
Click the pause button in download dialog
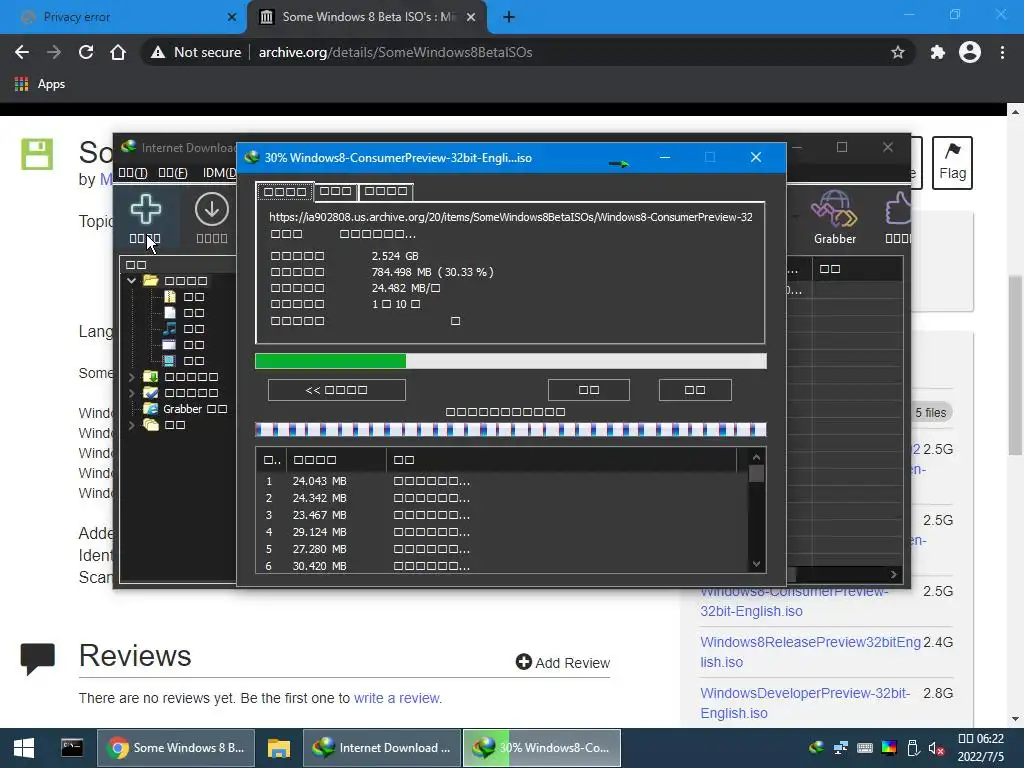[x=588, y=390]
